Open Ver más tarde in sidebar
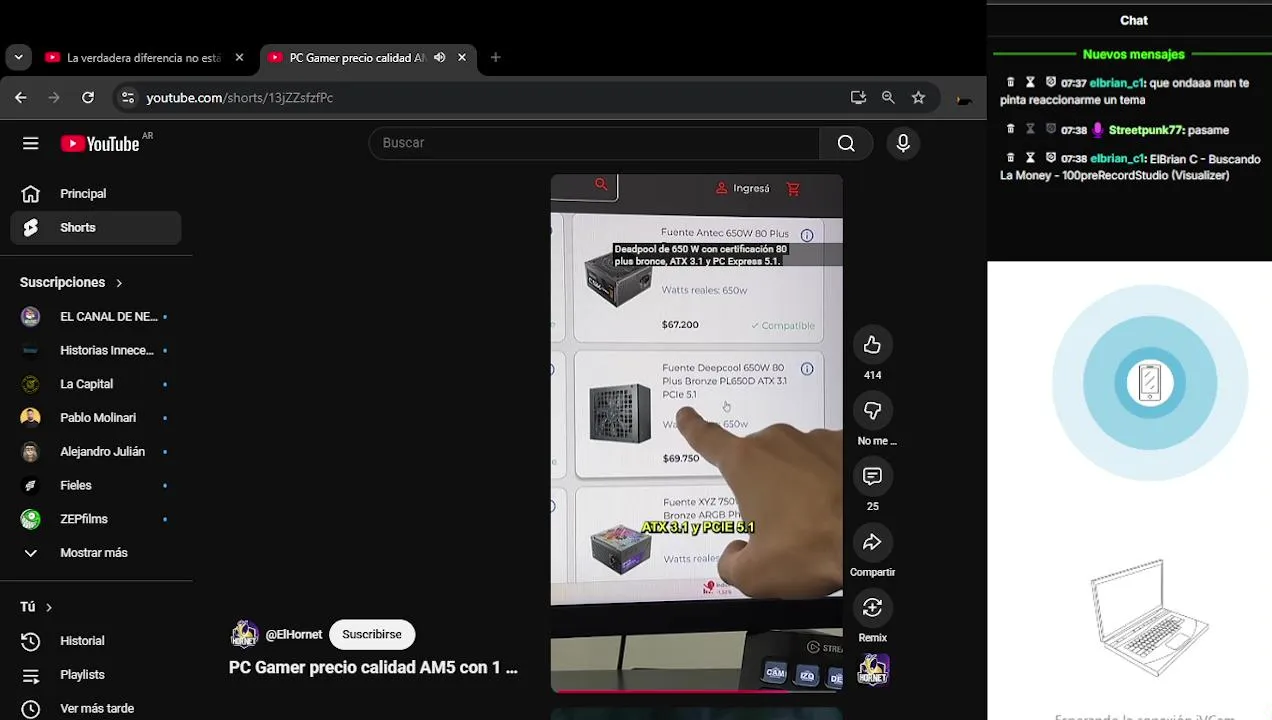1272x720 pixels. (x=96, y=709)
